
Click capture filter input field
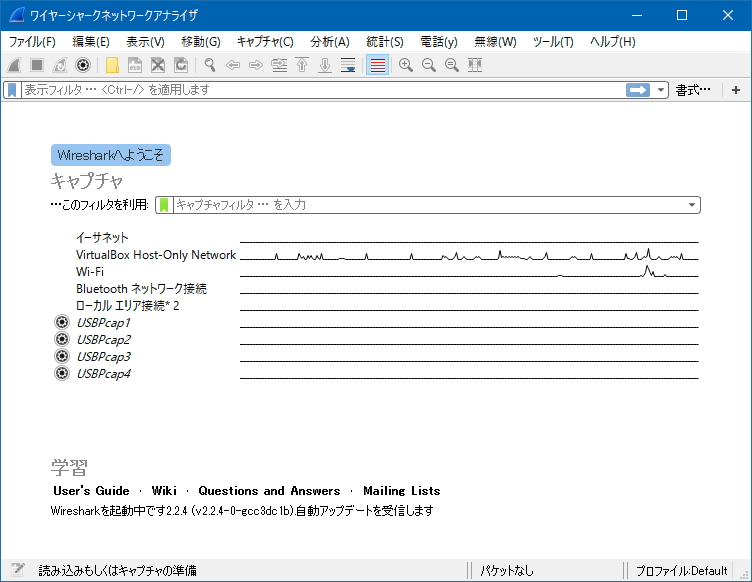(429, 205)
